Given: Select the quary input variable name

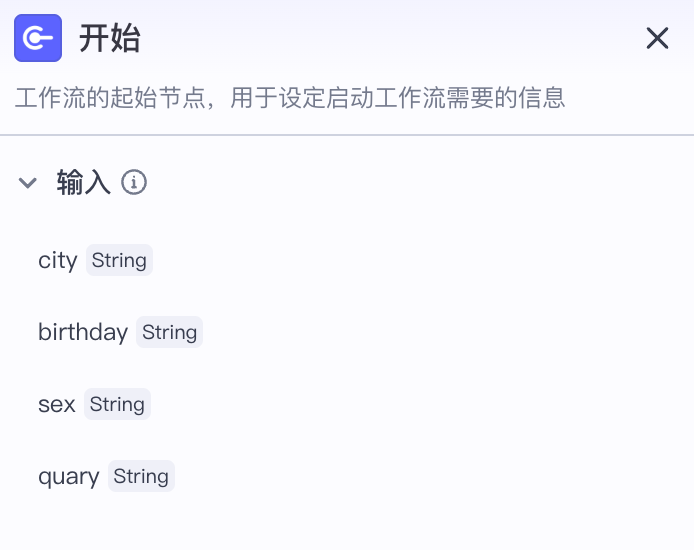Looking at the screenshot, I should click(69, 476).
